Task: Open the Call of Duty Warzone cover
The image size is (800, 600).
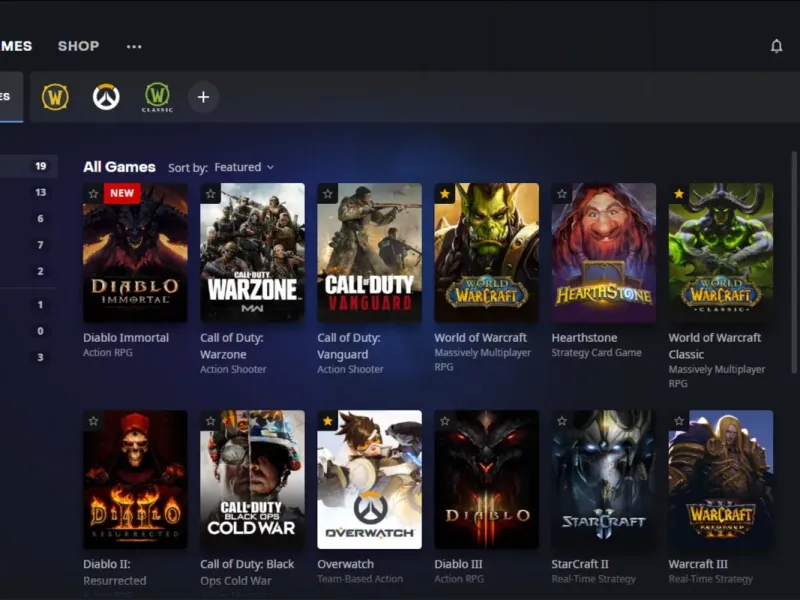Action: click(x=253, y=253)
